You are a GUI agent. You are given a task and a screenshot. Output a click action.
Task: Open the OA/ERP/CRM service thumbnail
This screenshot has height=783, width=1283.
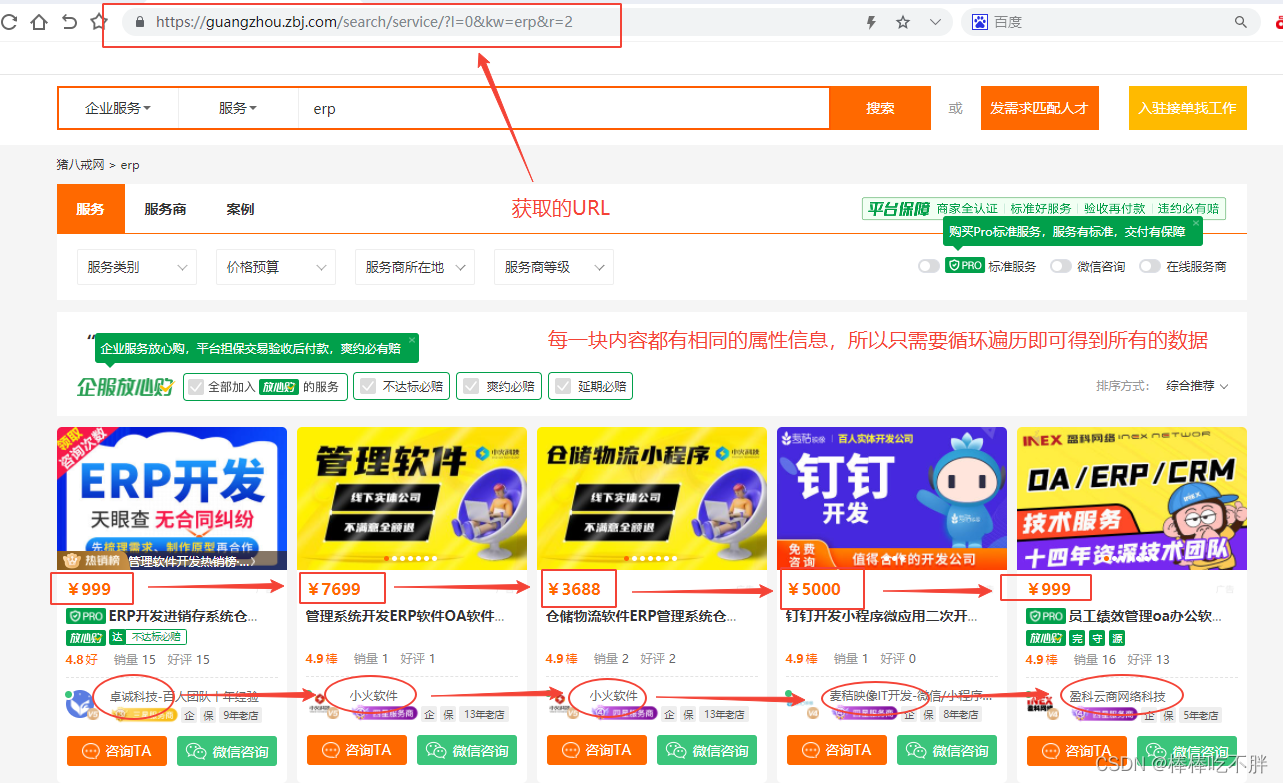coord(1132,498)
